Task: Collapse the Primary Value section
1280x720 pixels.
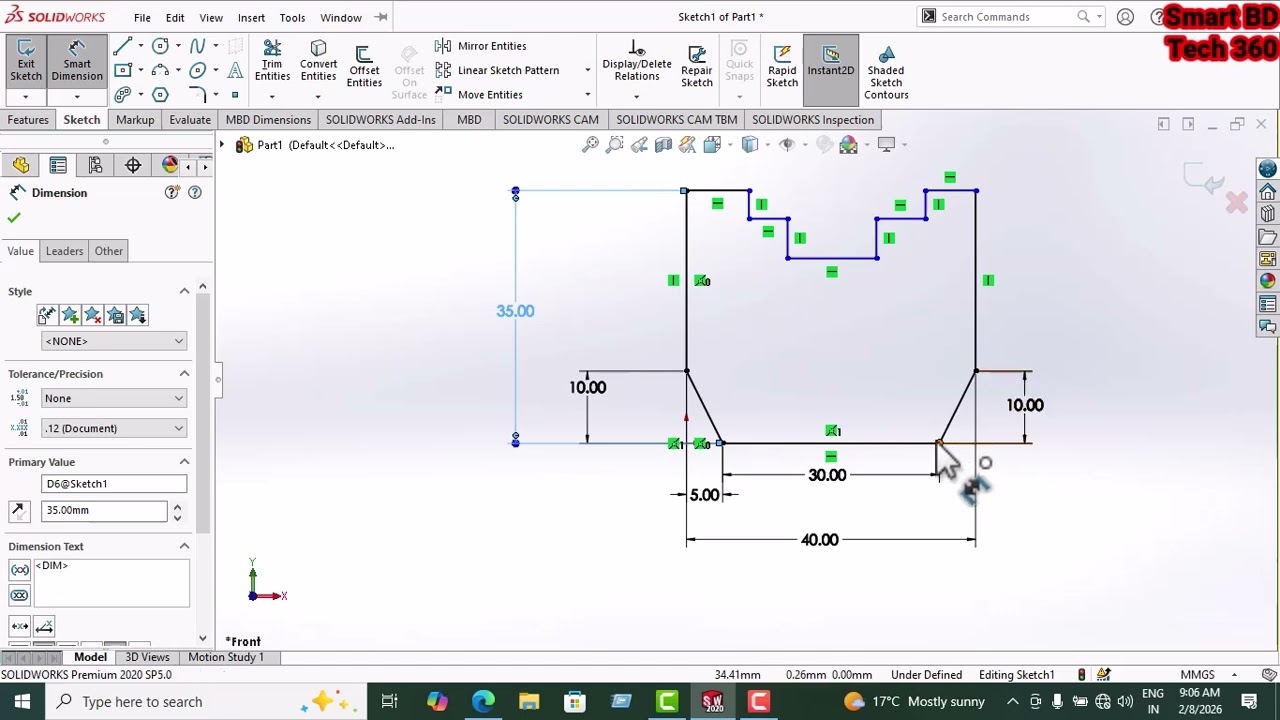Action: pyautogui.click(x=184, y=462)
